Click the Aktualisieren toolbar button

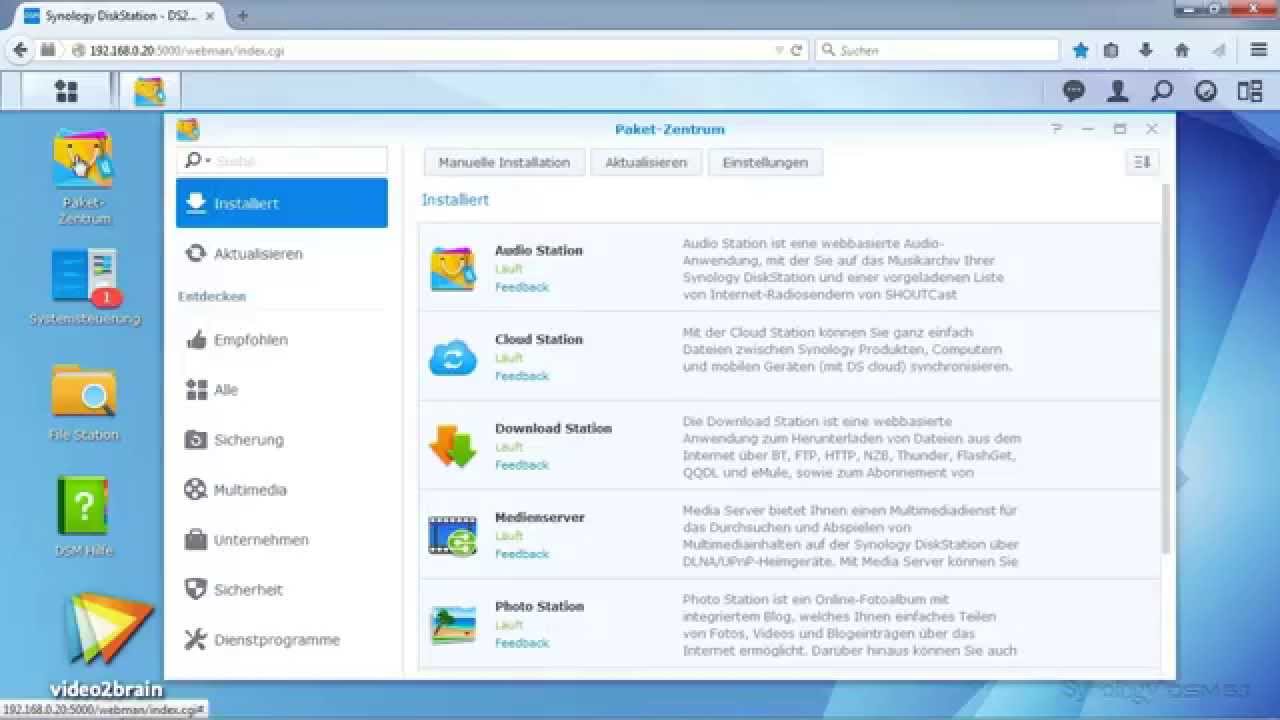pos(646,162)
